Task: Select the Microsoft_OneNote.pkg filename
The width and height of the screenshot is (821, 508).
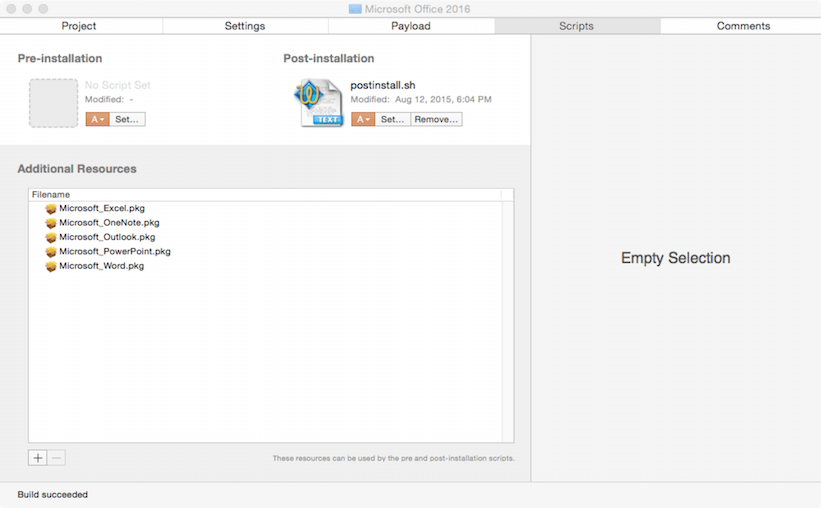Action: 109,223
